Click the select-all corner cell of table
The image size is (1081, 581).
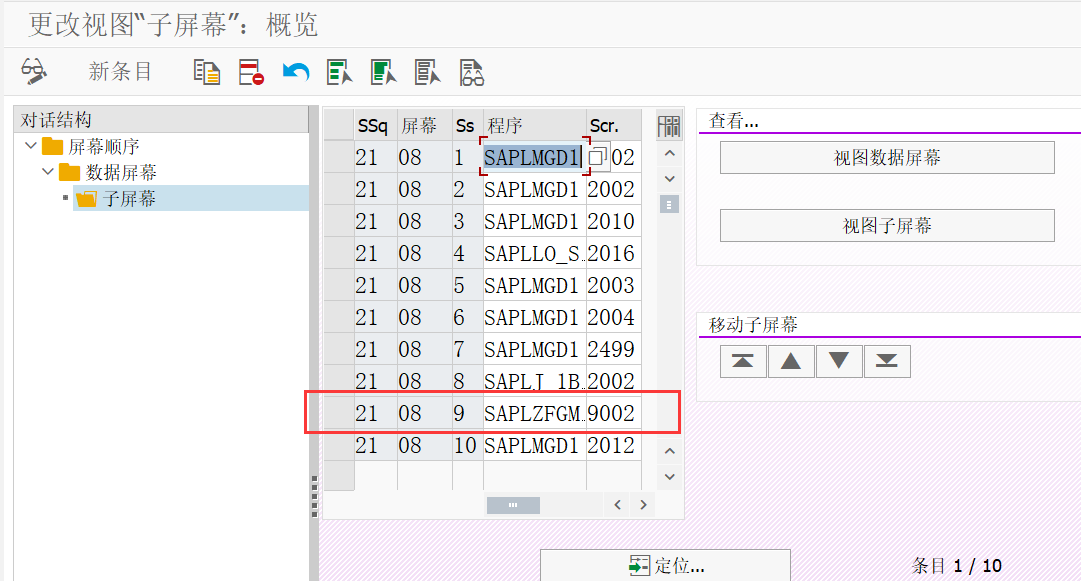click(x=339, y=125)
